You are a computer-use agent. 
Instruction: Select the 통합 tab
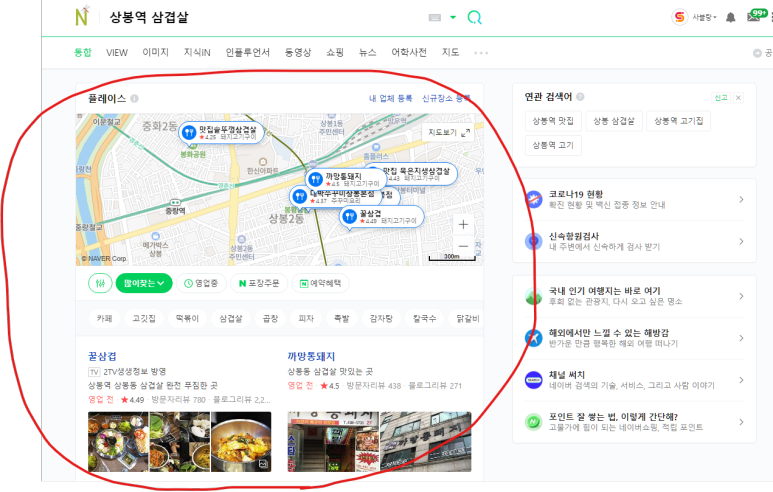click(83, 52)
